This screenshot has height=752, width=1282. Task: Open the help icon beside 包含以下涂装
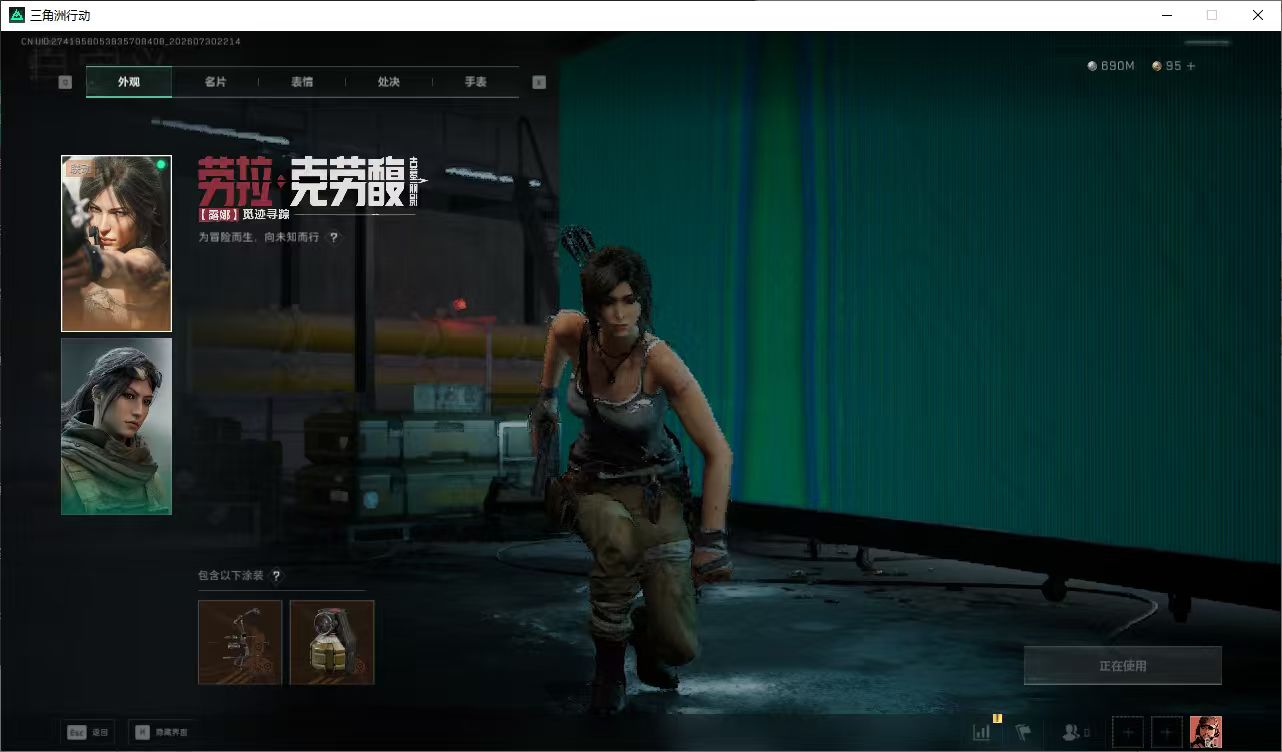277,576
